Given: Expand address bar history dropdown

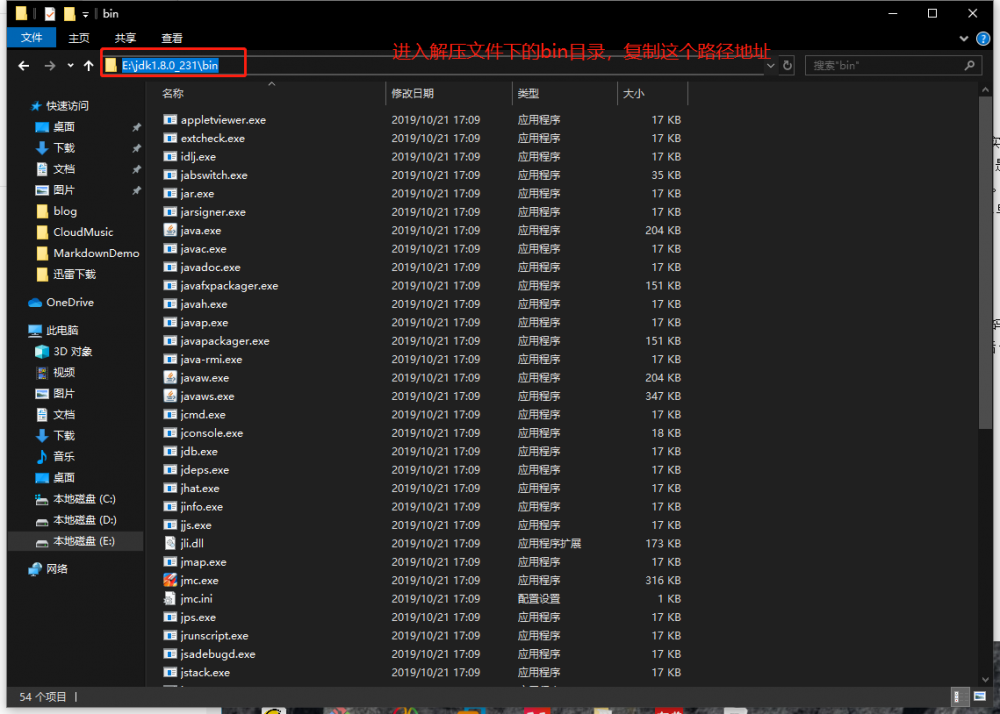Looking at the screenshot, I should (771, 65).
